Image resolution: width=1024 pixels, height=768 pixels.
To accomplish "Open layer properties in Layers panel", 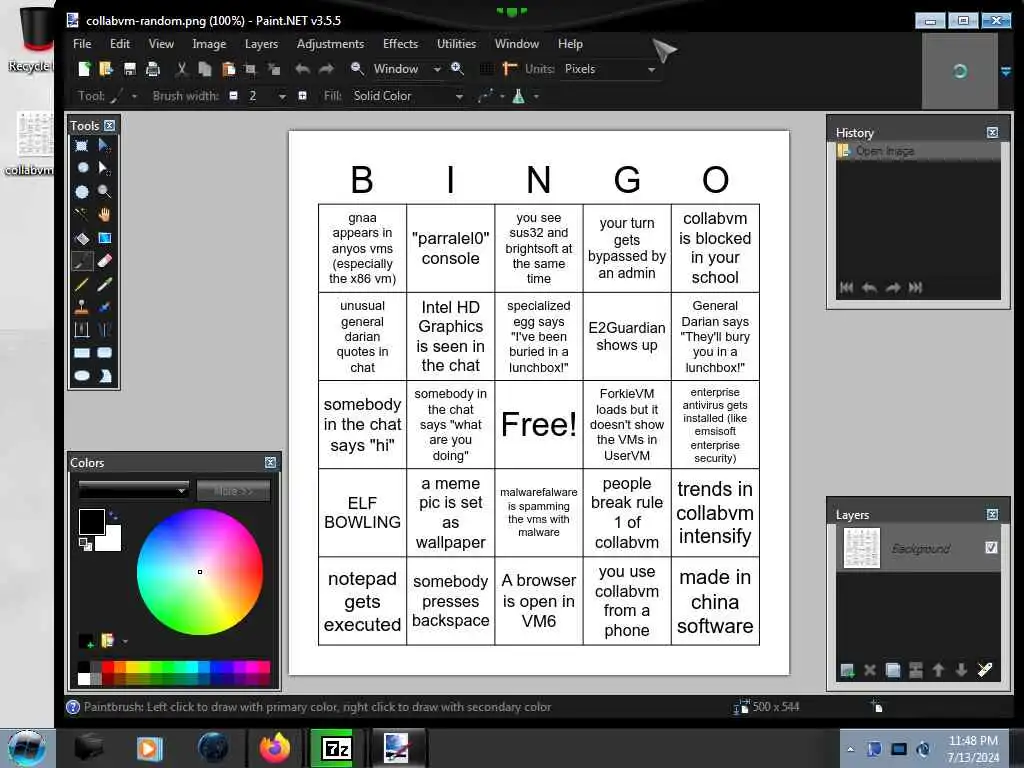I will click(984, 669).
